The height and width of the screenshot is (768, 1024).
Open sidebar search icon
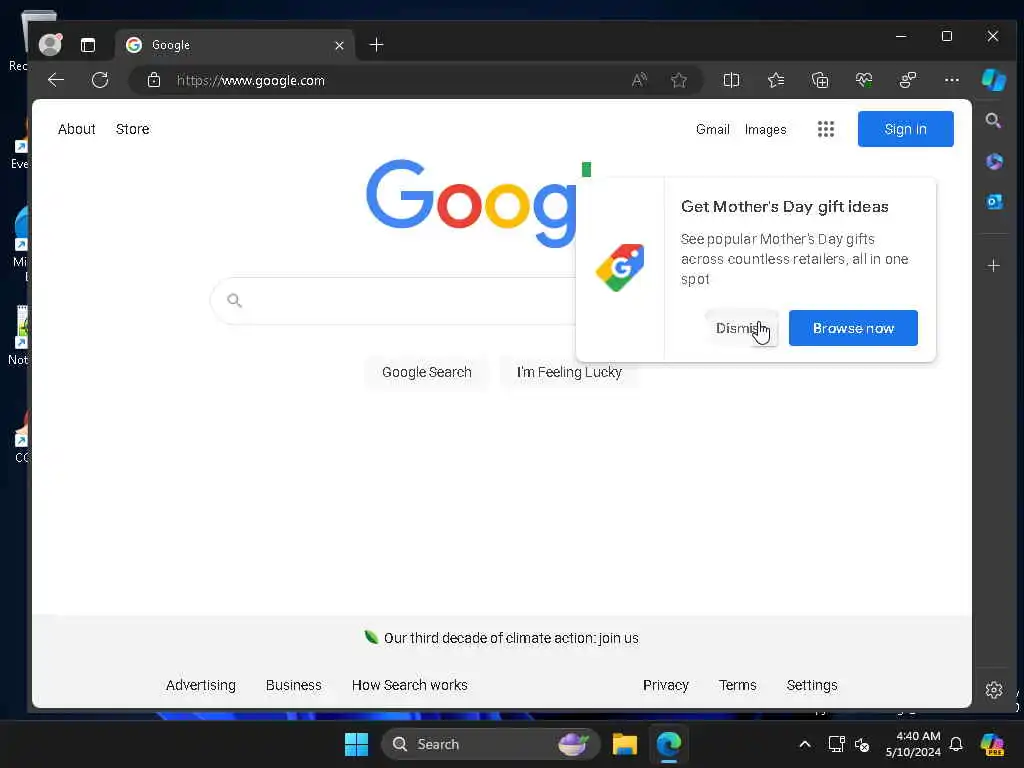coord(993,121)
